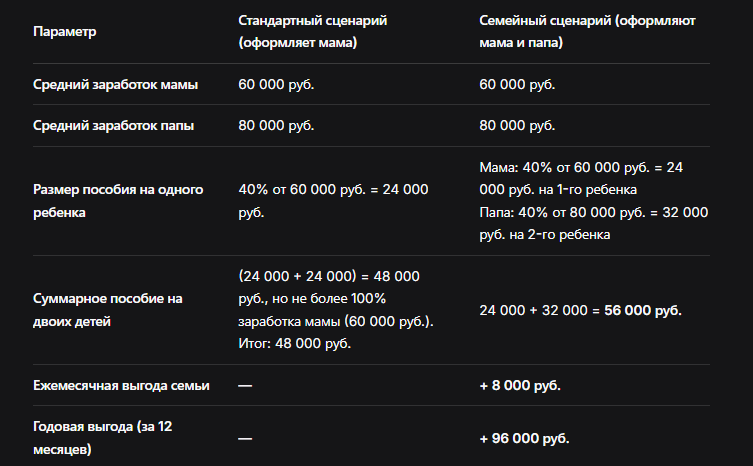Click '80 000 руб.' in the family scenario column

tap(517, 126)
